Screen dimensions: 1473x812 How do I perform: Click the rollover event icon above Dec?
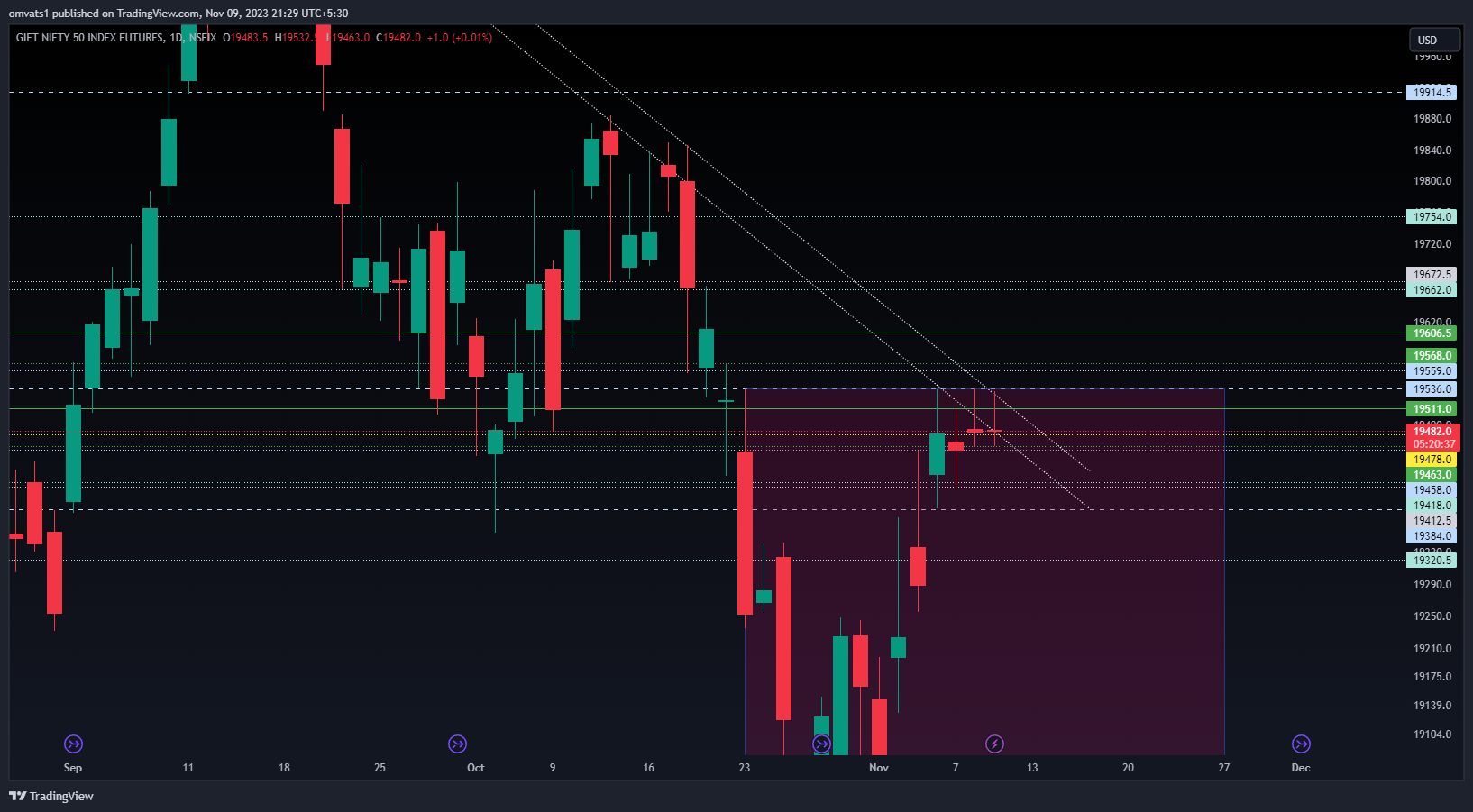1301,744
